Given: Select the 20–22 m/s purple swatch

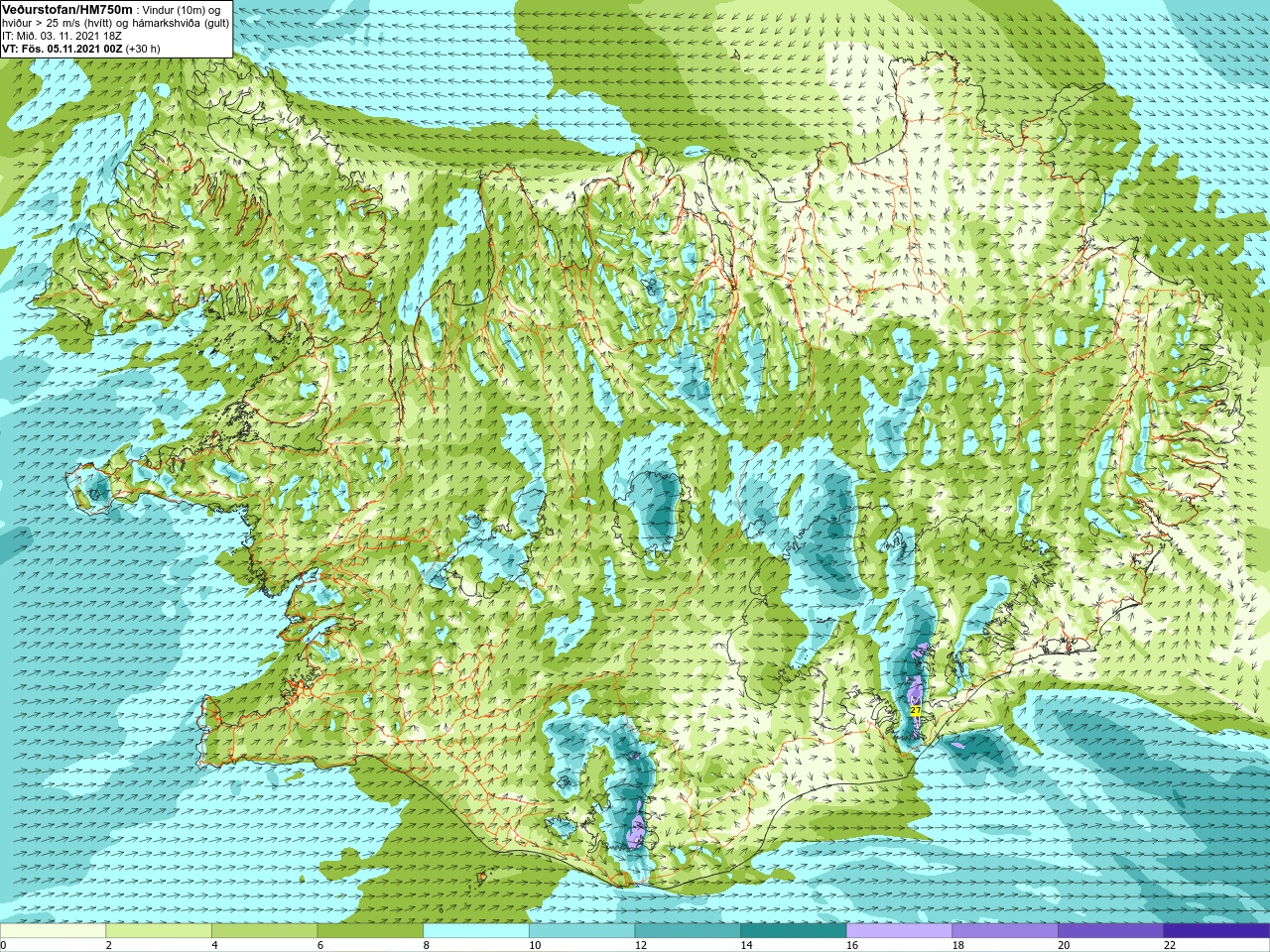Looking at the screenshot, I should click(1111, 931).
